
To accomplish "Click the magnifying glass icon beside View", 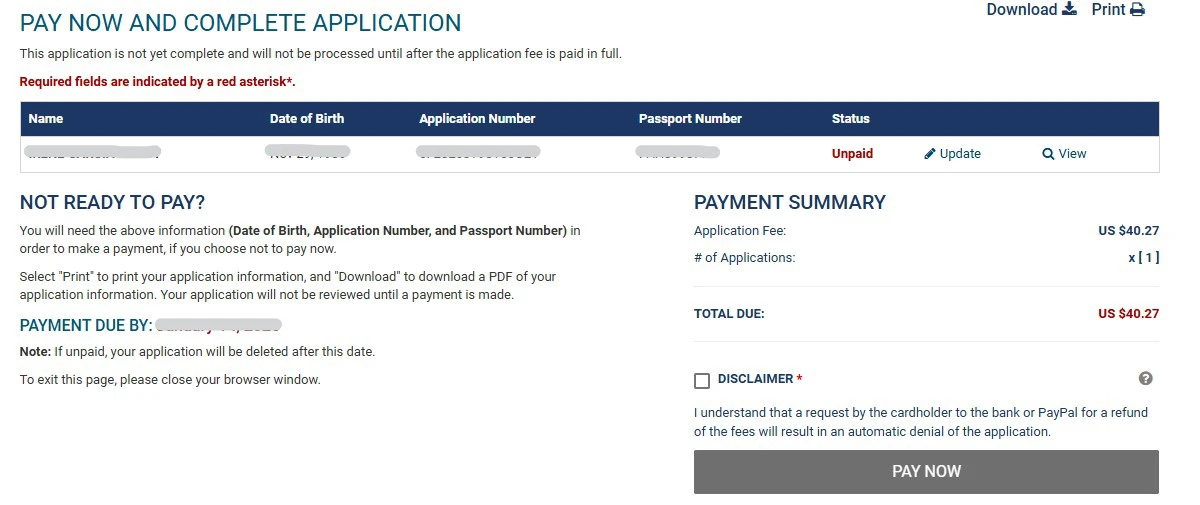I will click(1048, 154).
